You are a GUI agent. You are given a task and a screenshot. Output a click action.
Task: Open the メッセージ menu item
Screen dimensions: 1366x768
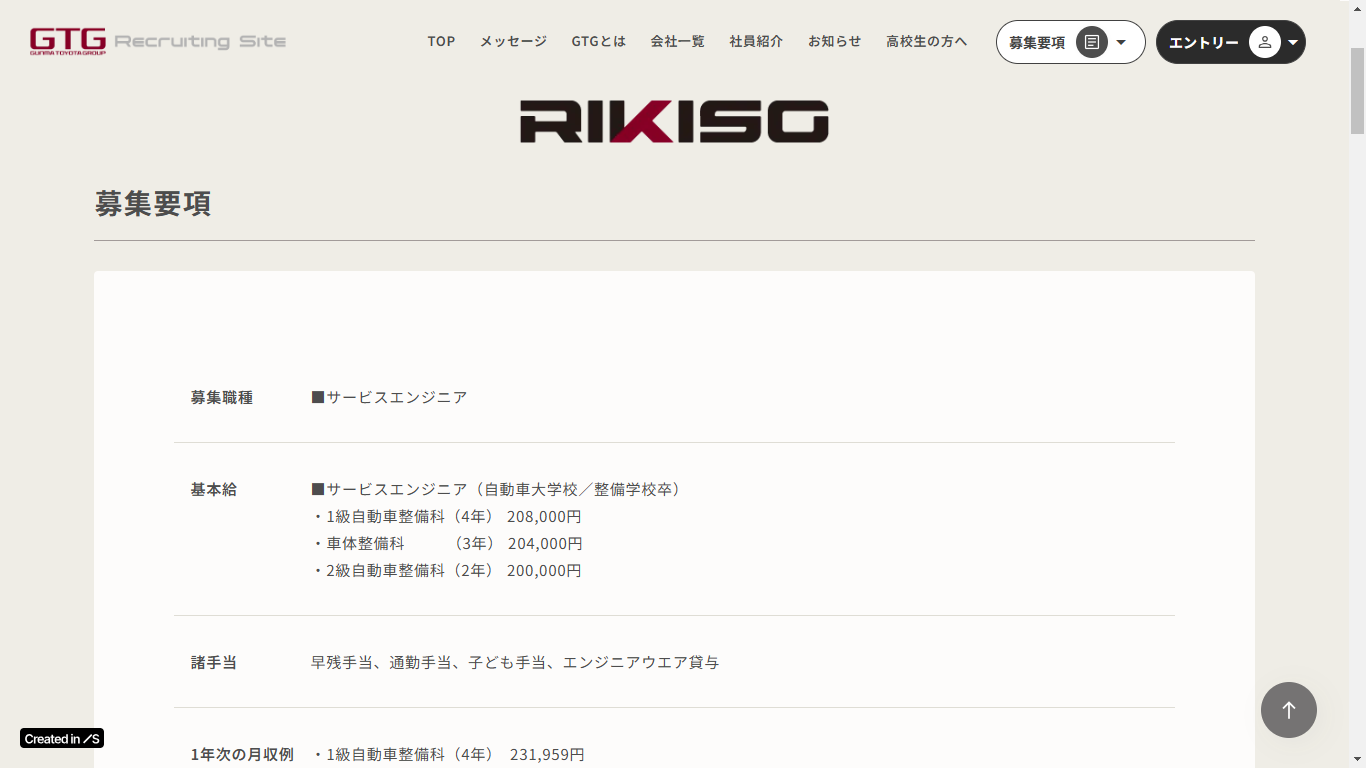tap(513, 41)
